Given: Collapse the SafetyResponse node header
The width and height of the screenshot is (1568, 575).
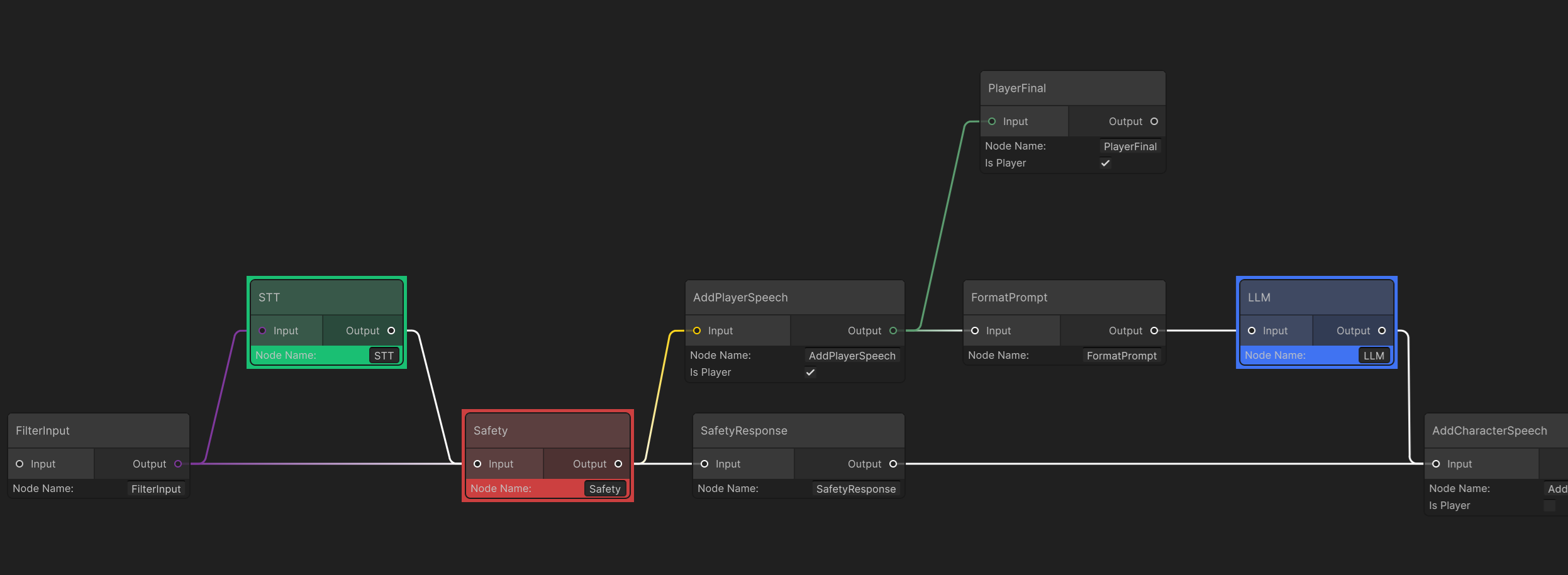Looking at the screenshot, I should point(798,430).
